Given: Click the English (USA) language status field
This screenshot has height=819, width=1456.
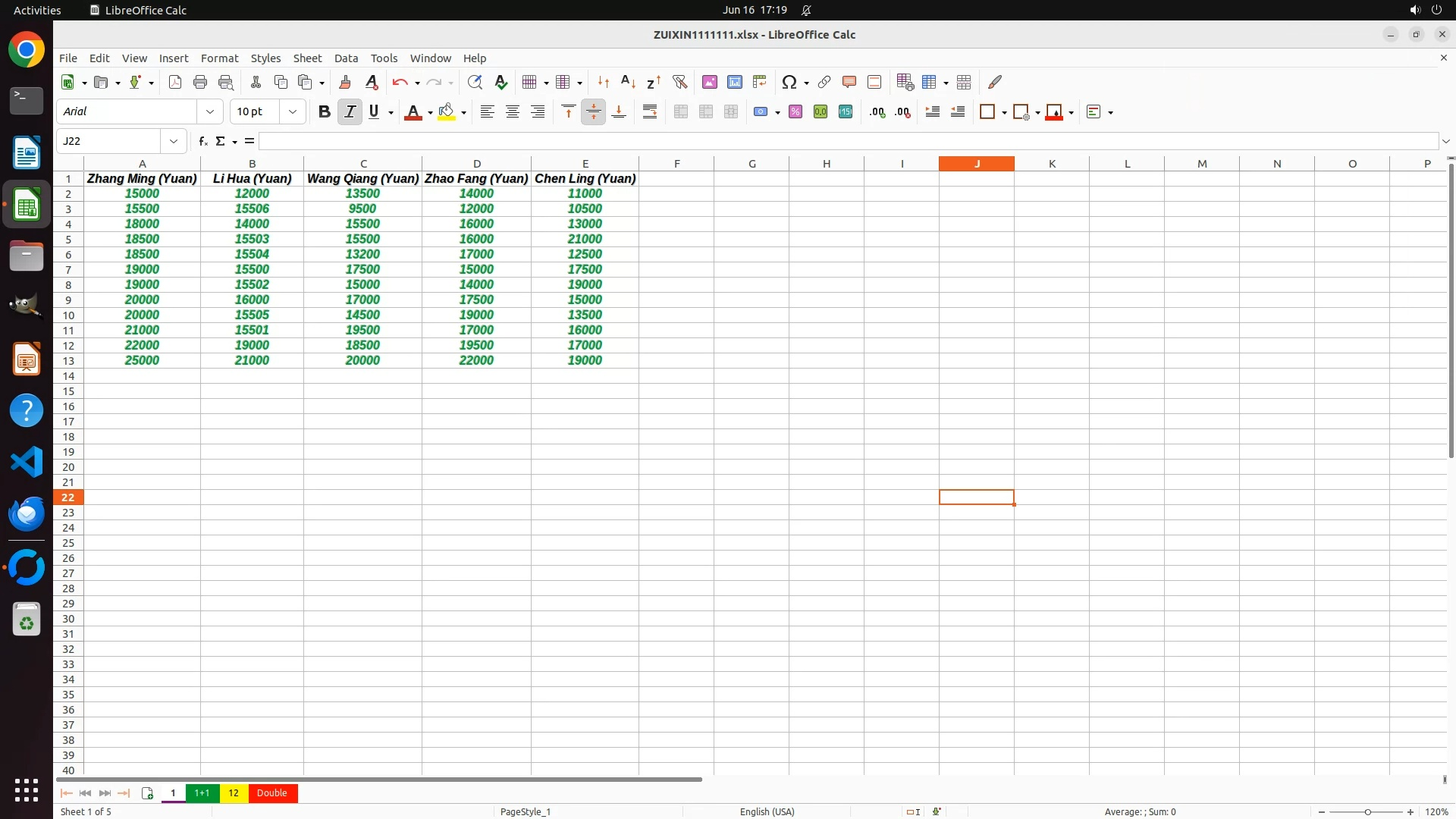Looking at the screenshot, I should click(767, 811).
